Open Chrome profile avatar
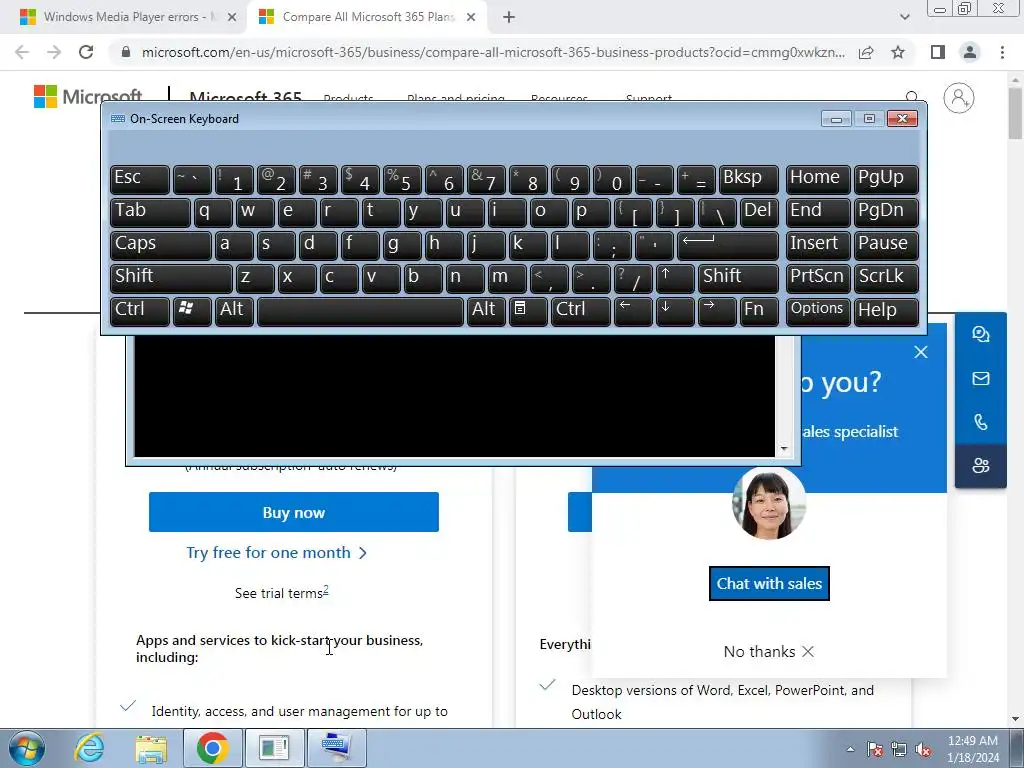This screenshot has height=768, width=1024. 970,52
